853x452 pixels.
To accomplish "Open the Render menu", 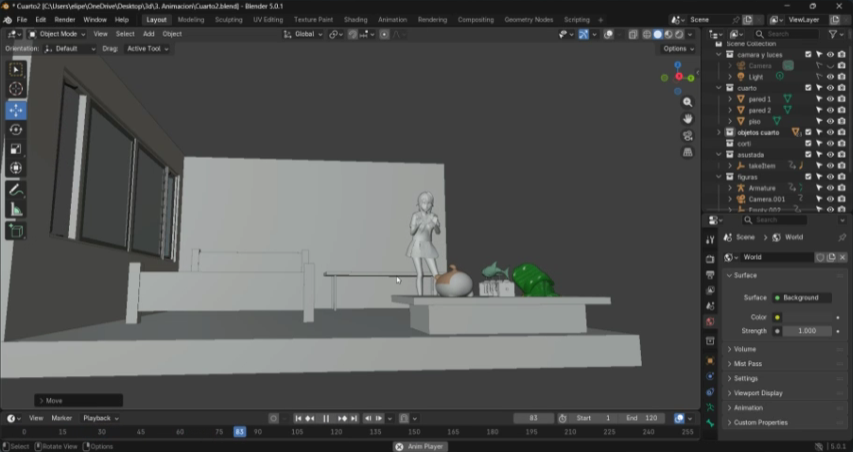I will (64, 19).
